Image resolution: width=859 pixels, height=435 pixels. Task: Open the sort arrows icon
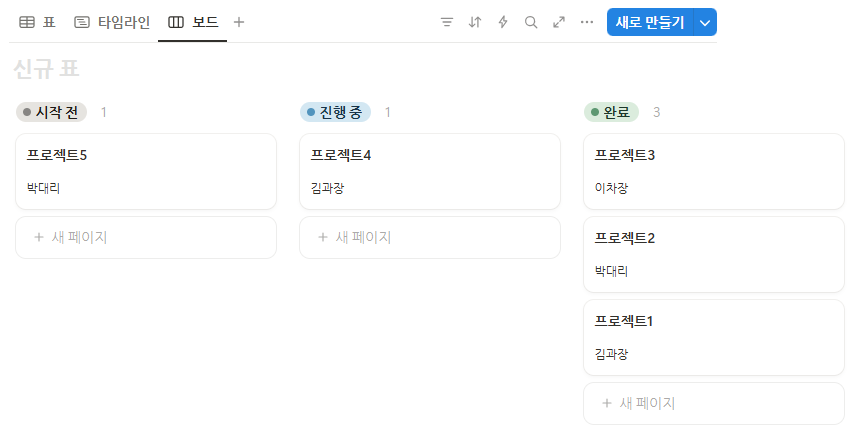coord(475,22)
